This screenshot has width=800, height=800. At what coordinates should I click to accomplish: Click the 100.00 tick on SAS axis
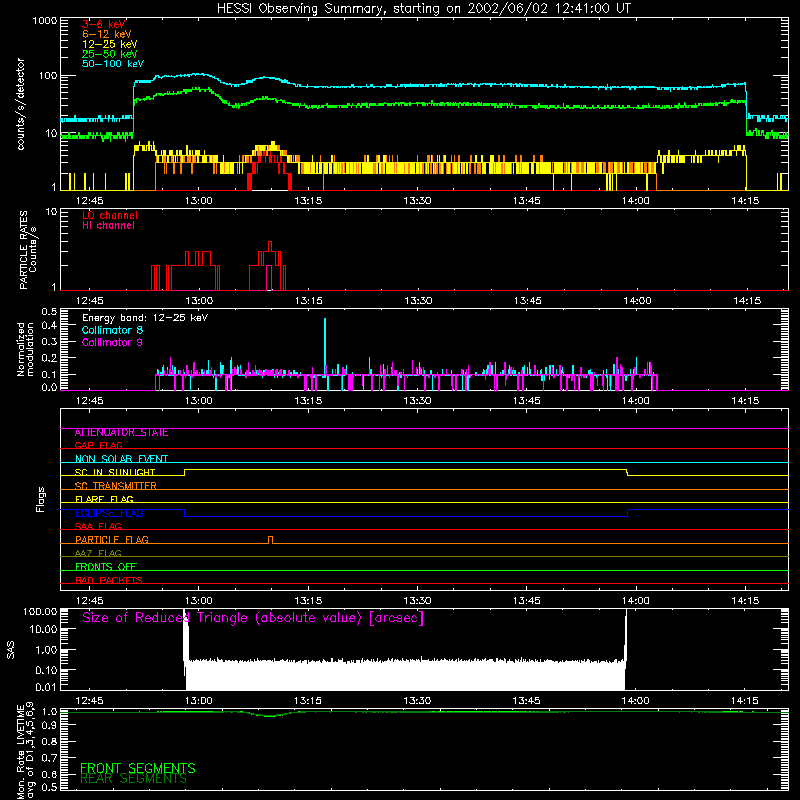click(40, 612)
